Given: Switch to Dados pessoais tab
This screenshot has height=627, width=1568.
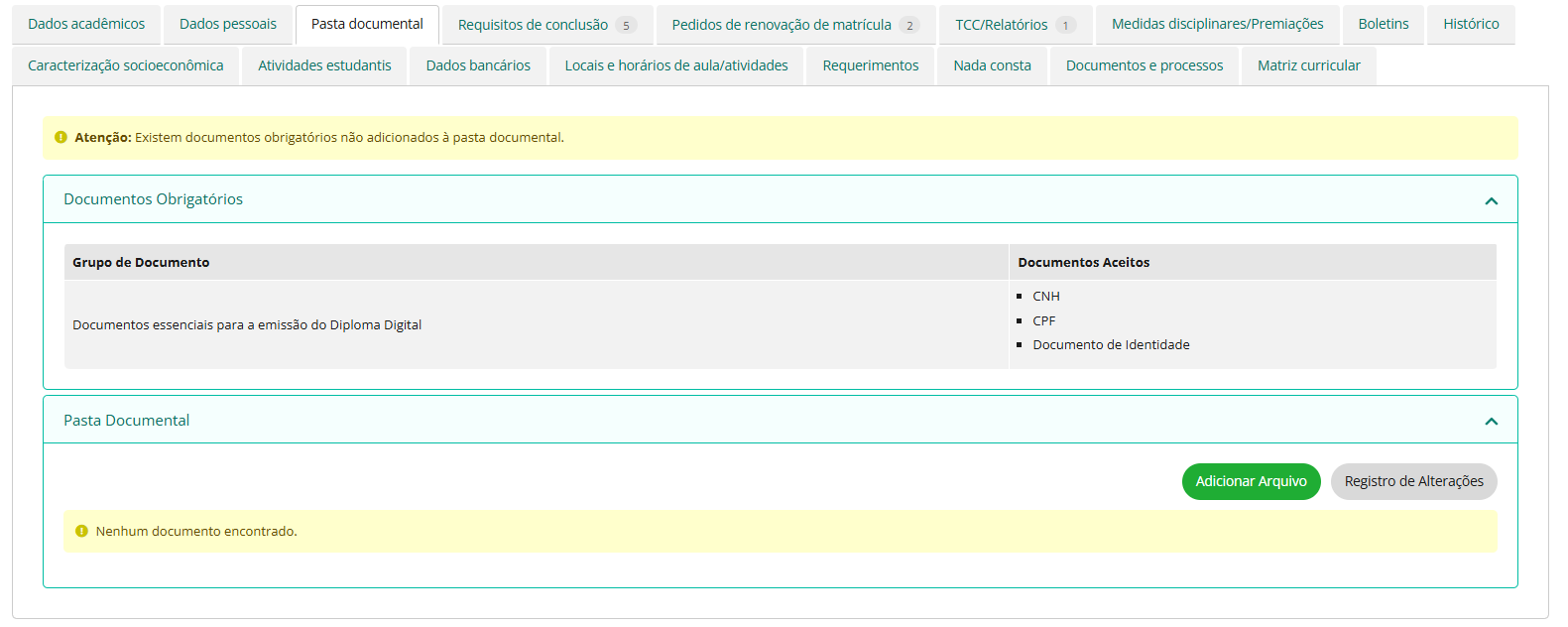Looking at the screenshot, I should 228,24.
